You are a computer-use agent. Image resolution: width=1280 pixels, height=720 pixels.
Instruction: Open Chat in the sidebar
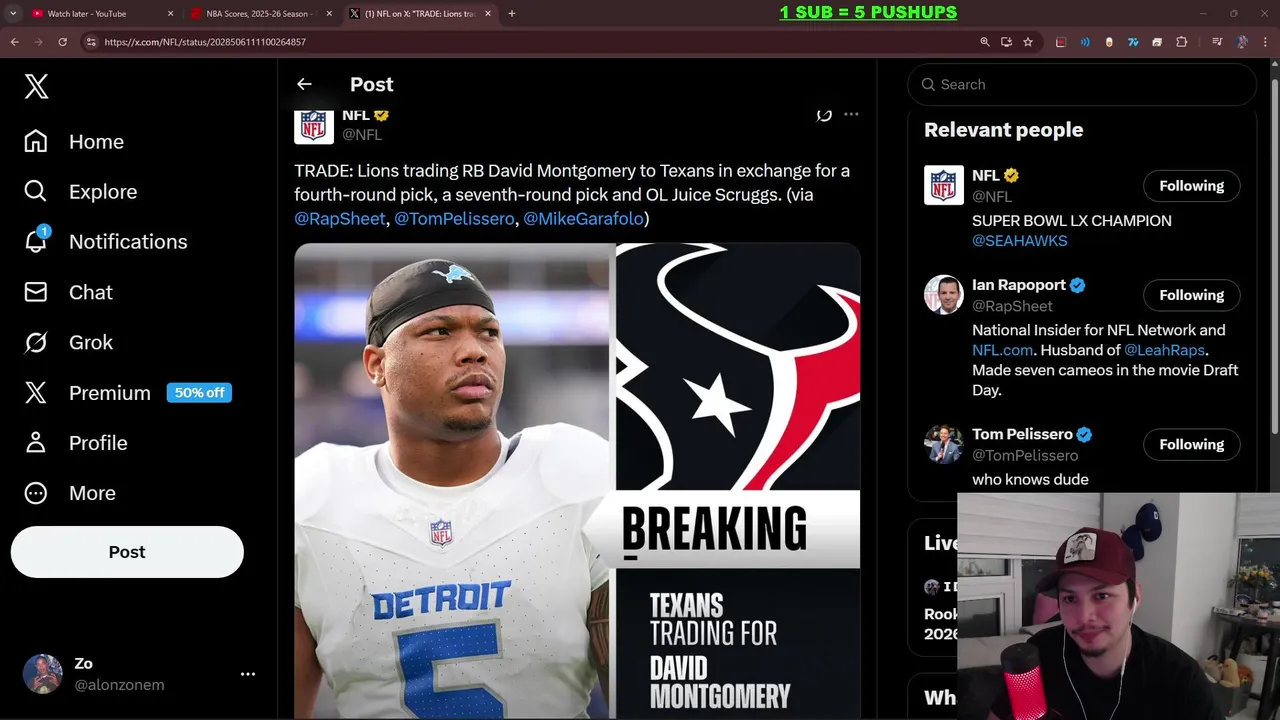pos(69,292)
